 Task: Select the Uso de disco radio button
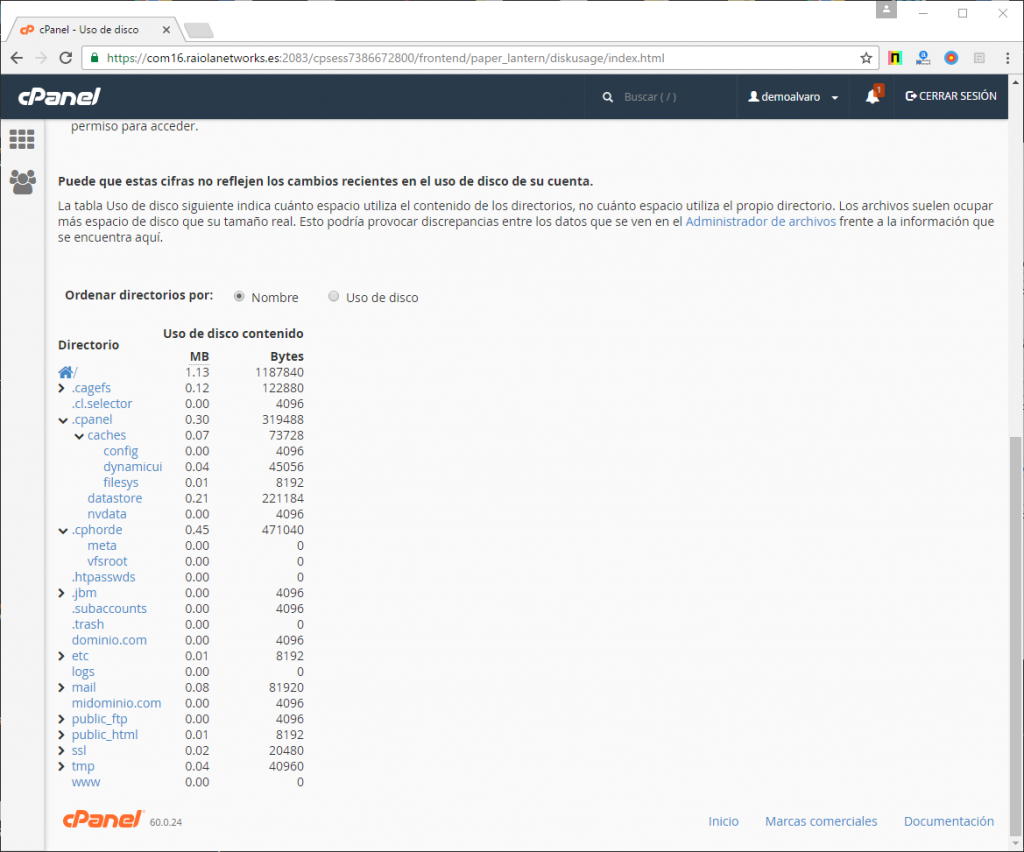334,297
